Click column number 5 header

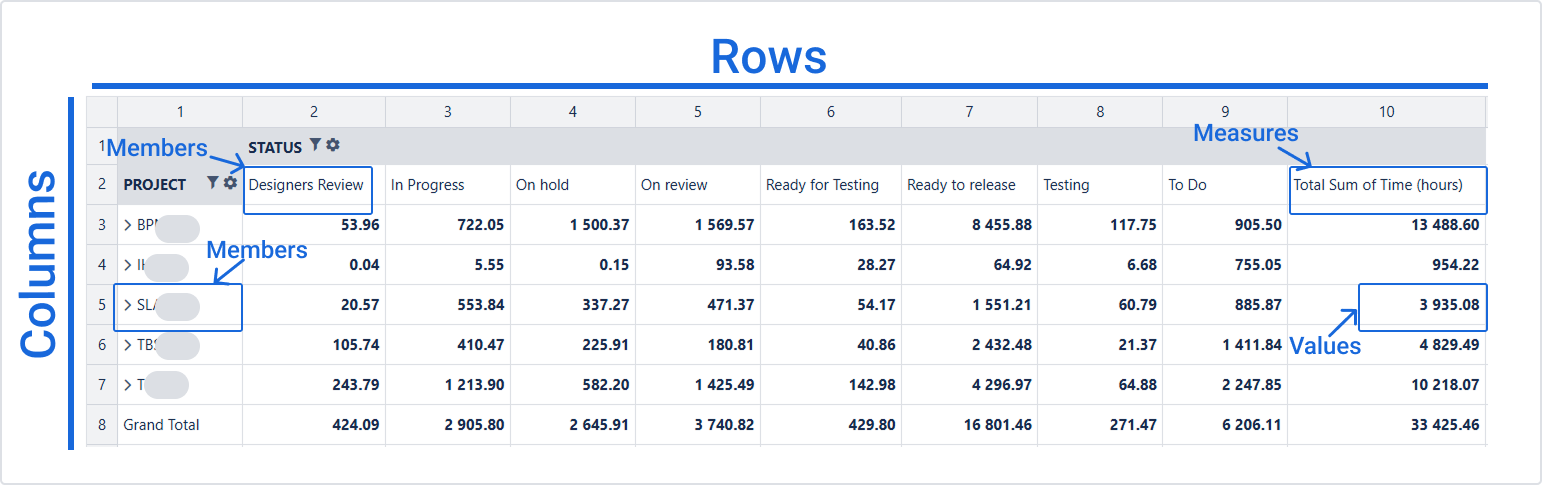(x=698, y=112)
